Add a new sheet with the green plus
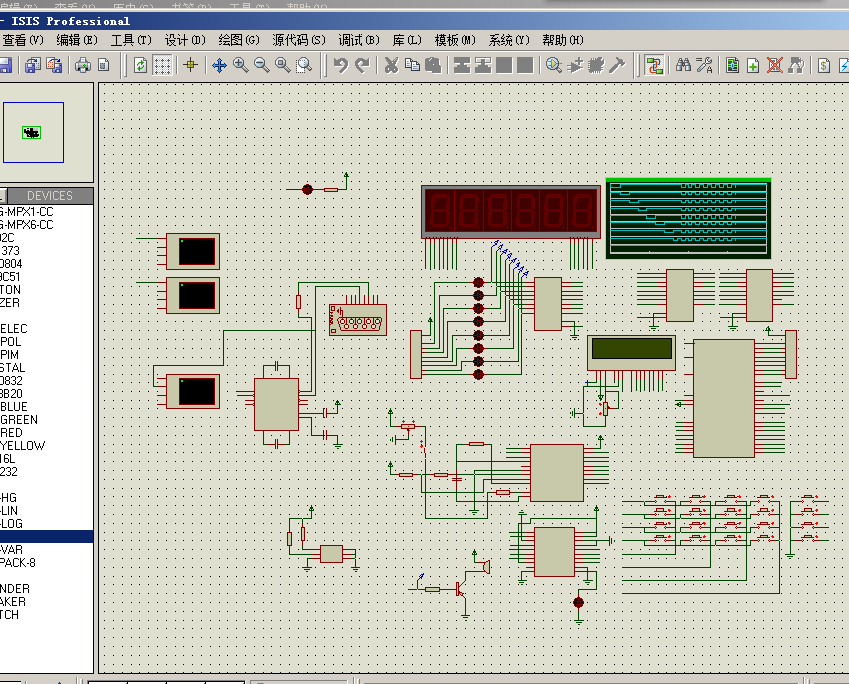849x684 pixels. [753, 66]
